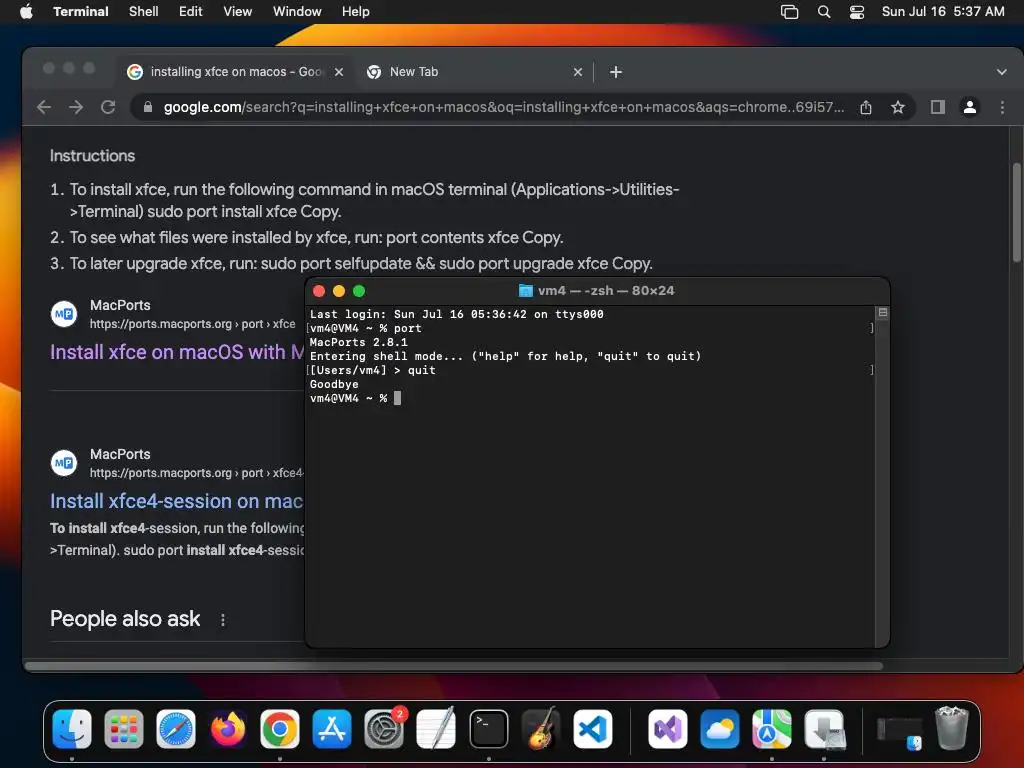Screen dimensions: 1024x768
Task: Open the Shell menu
Action: pyautogui.click(x=144, y=11)
